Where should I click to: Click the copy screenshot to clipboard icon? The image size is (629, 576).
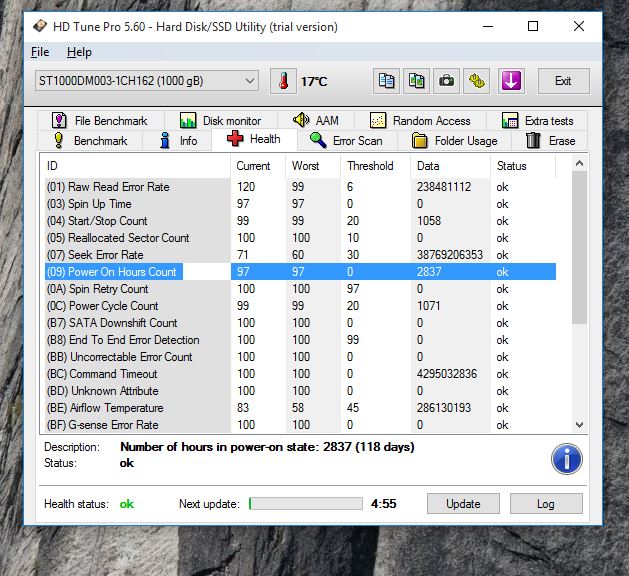pos(416,81)
